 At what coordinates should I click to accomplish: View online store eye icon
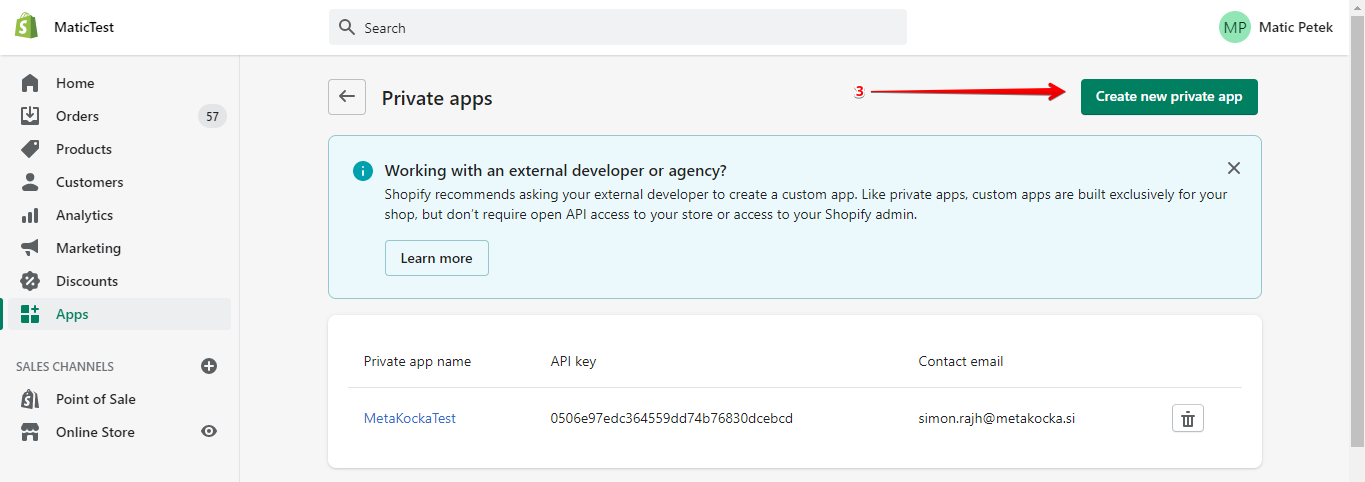209,432
